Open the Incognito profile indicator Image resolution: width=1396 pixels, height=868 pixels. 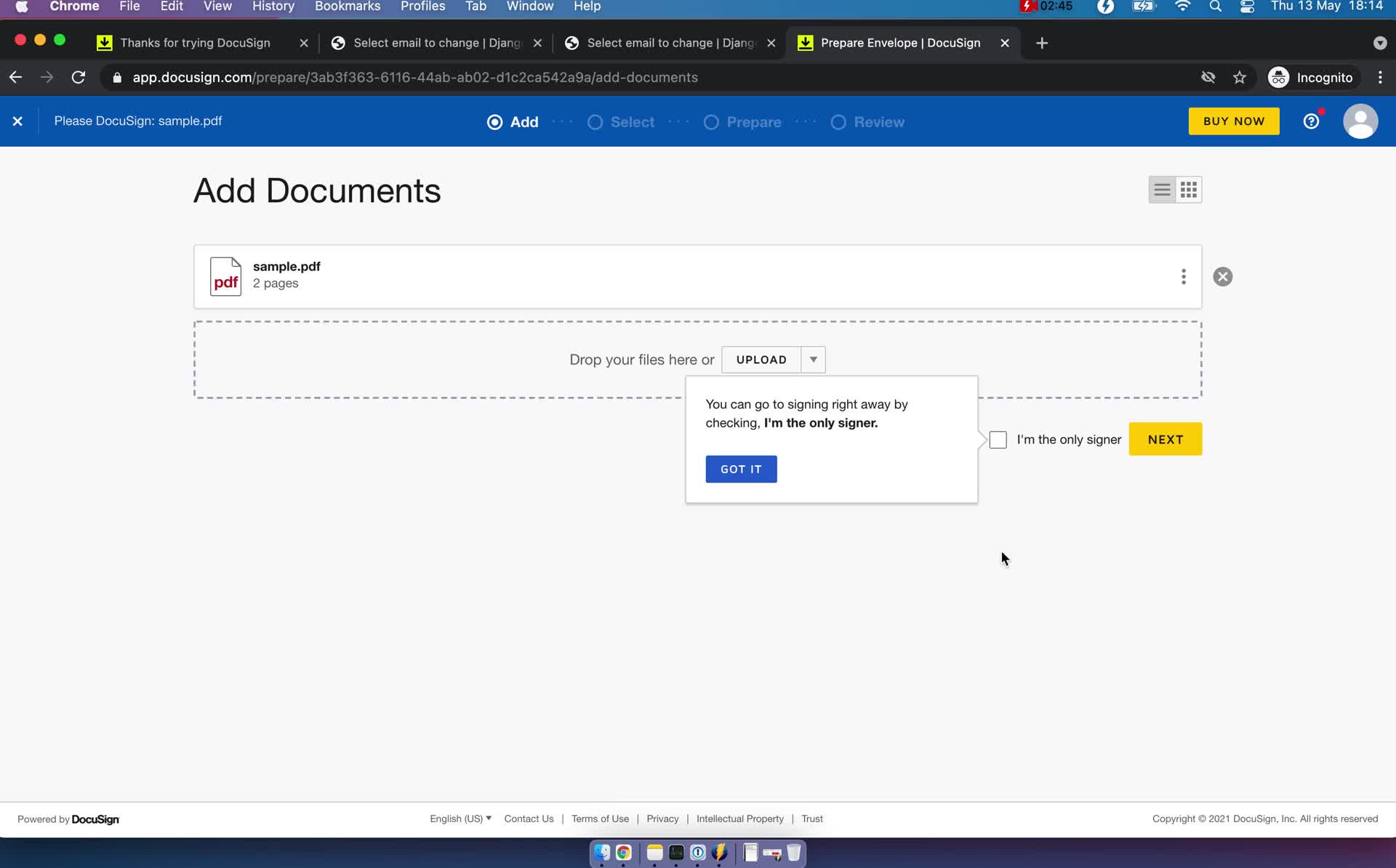[1311, 77]
